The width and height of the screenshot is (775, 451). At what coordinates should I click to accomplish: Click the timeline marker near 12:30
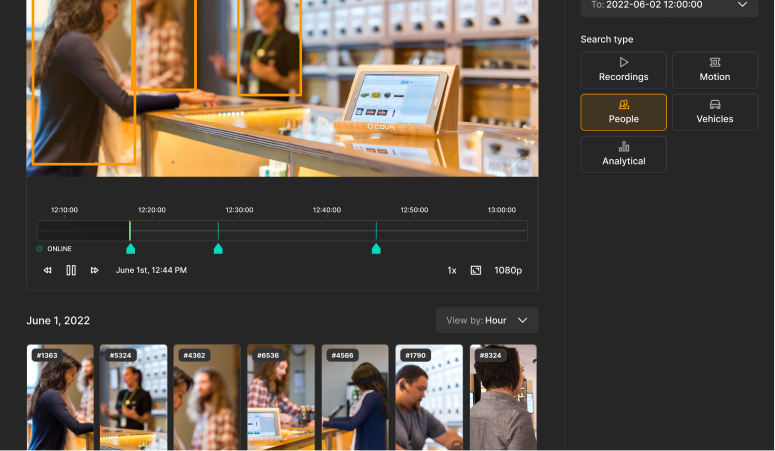(218, 249)
